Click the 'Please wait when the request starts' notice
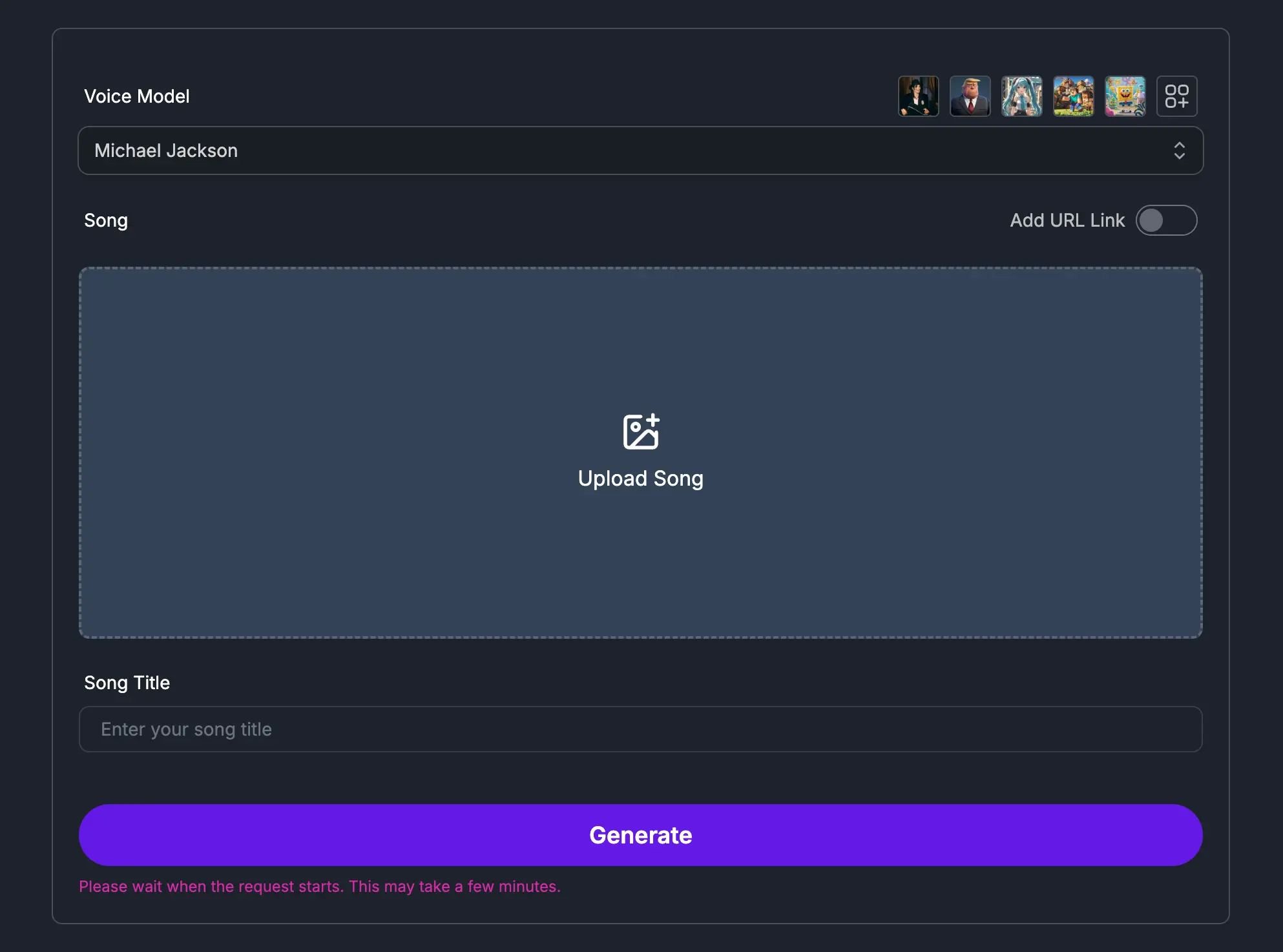1283x952 pixels. click(320, 886)
